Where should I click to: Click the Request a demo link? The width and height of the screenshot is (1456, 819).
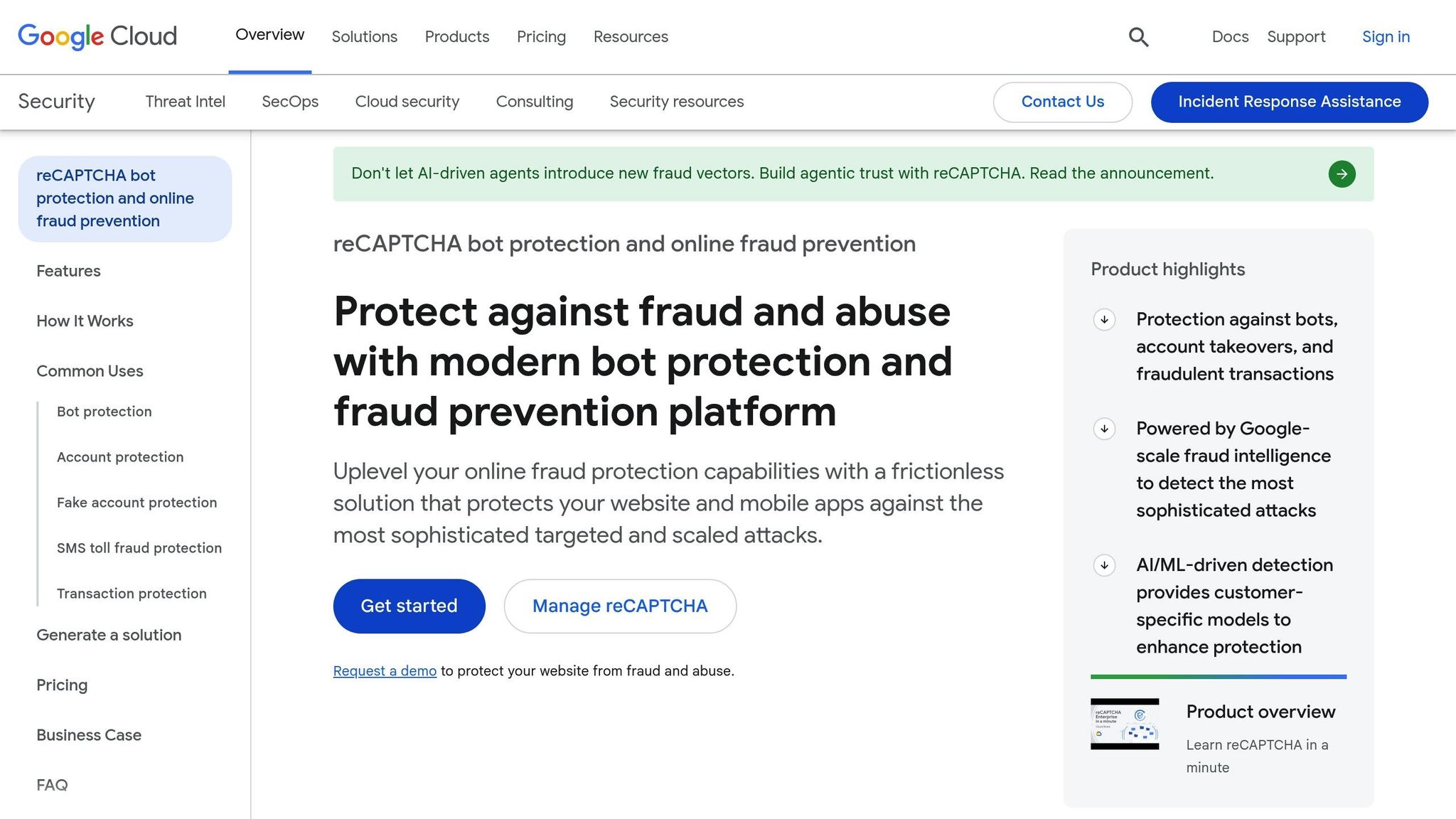pos(385,670)
